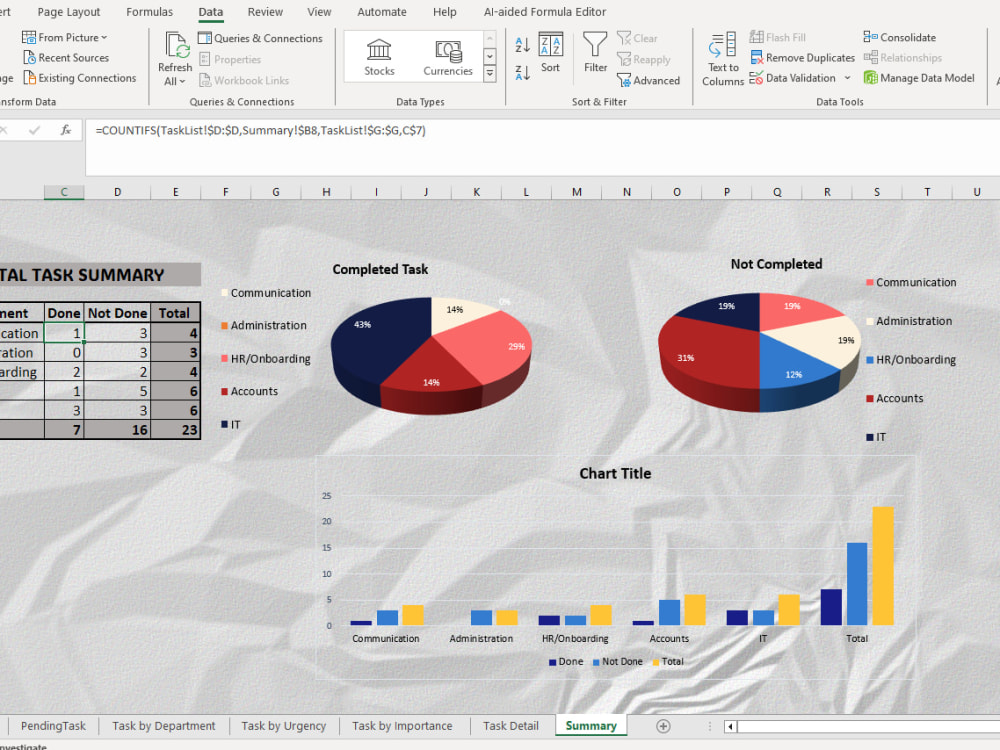
Task: Open the Advanced filter dialog
Action: (650, 80)
